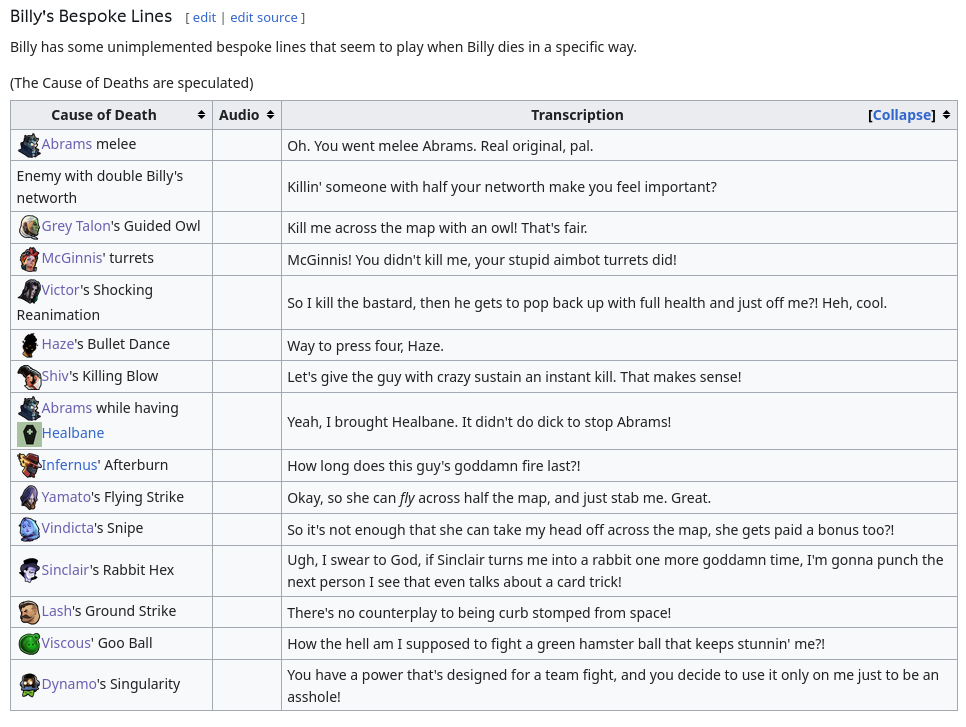Click the Haze hero portrait icon
The width and height of the screenshot is (966, 727).
tap(29, 345)
